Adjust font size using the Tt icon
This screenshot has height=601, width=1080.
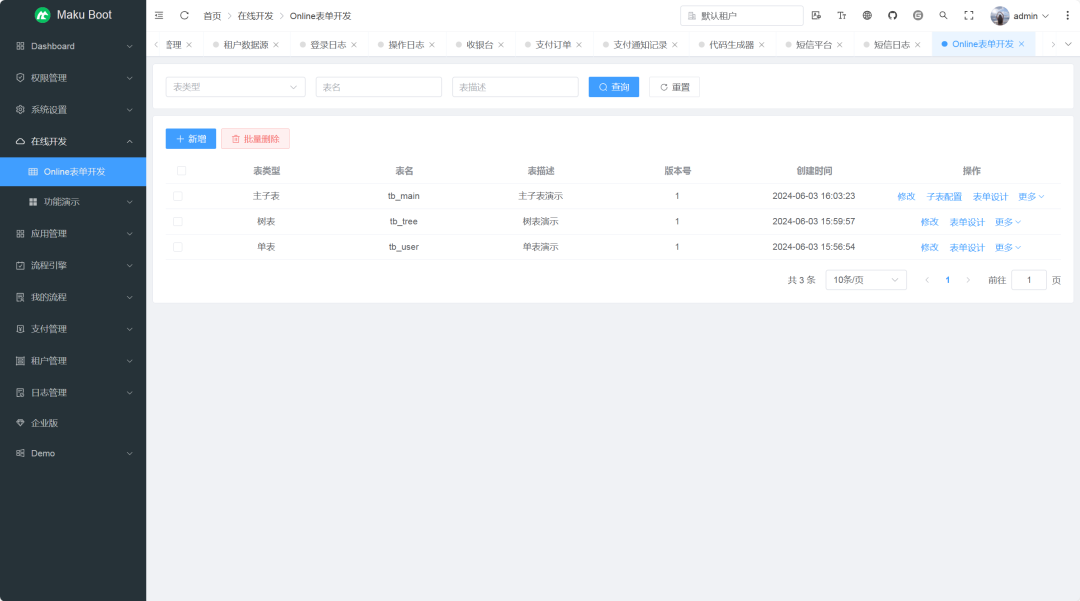pos(842,15)
